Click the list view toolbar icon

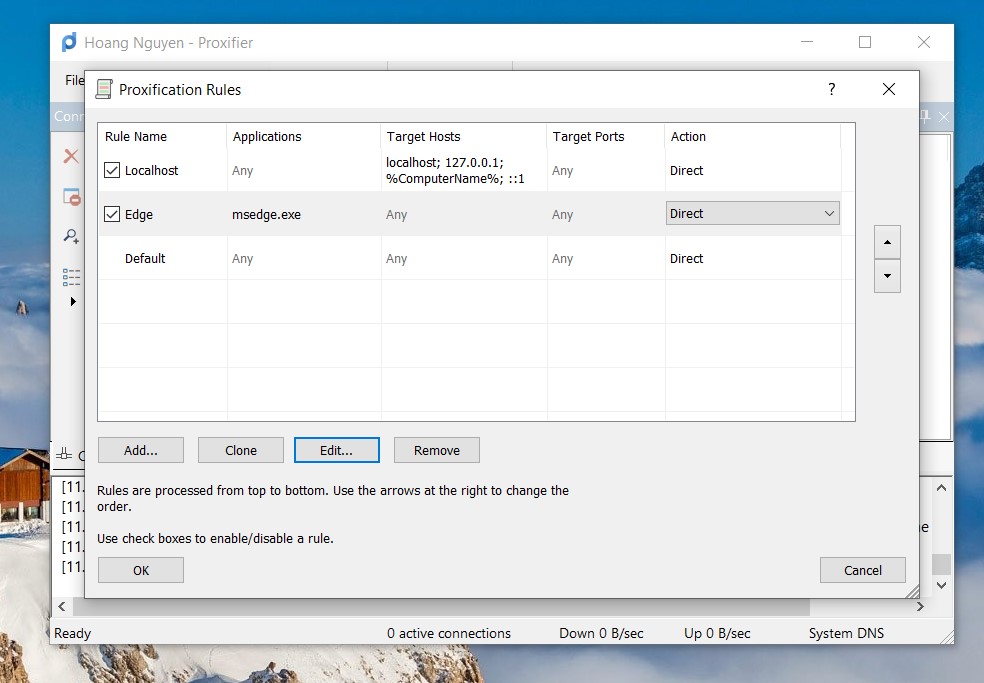[x=71, y=276]
